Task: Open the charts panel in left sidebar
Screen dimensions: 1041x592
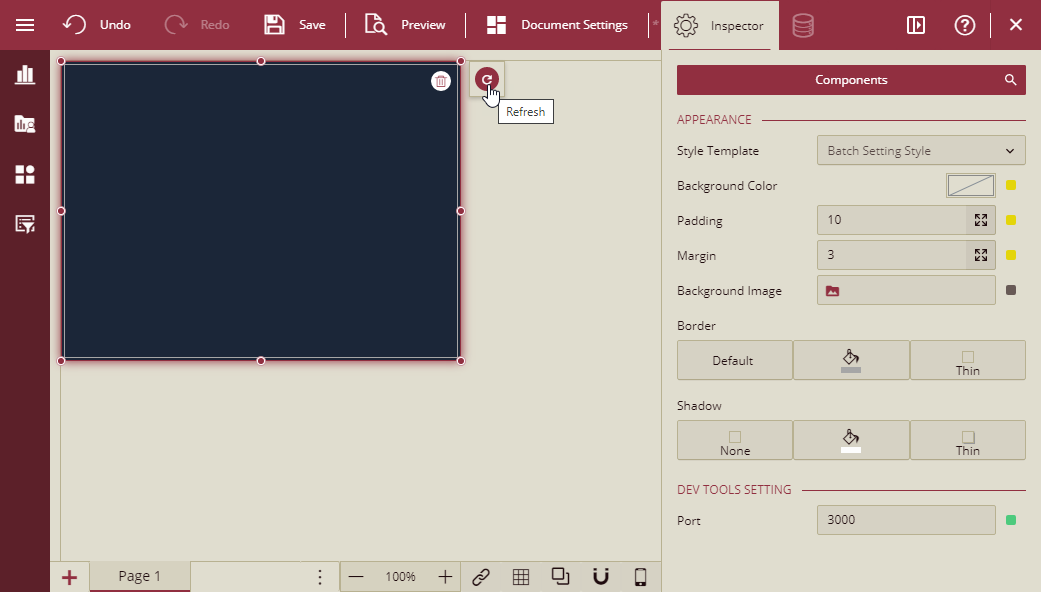Action: click(25, 74)
